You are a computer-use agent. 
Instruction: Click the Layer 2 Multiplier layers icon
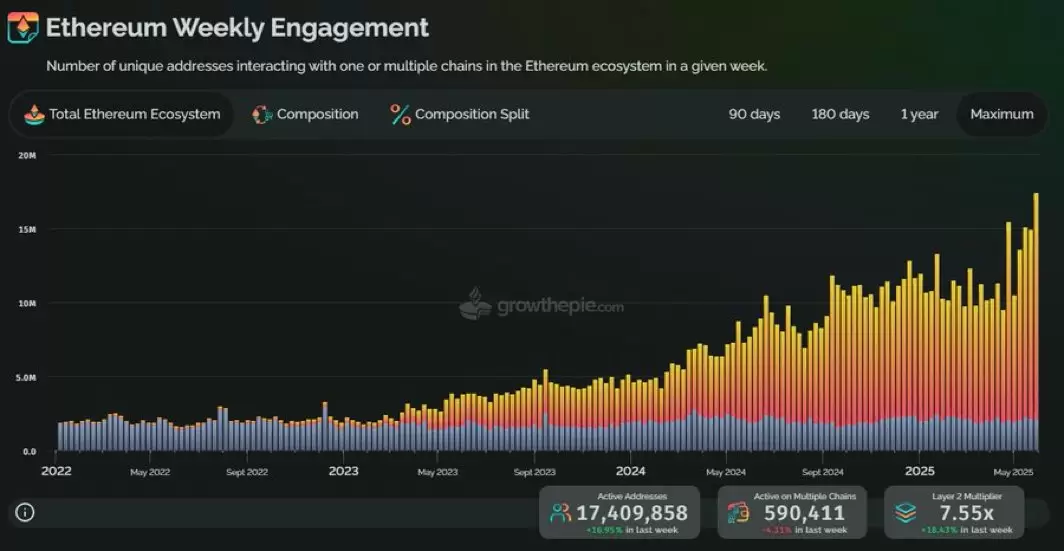click(905, 513)
